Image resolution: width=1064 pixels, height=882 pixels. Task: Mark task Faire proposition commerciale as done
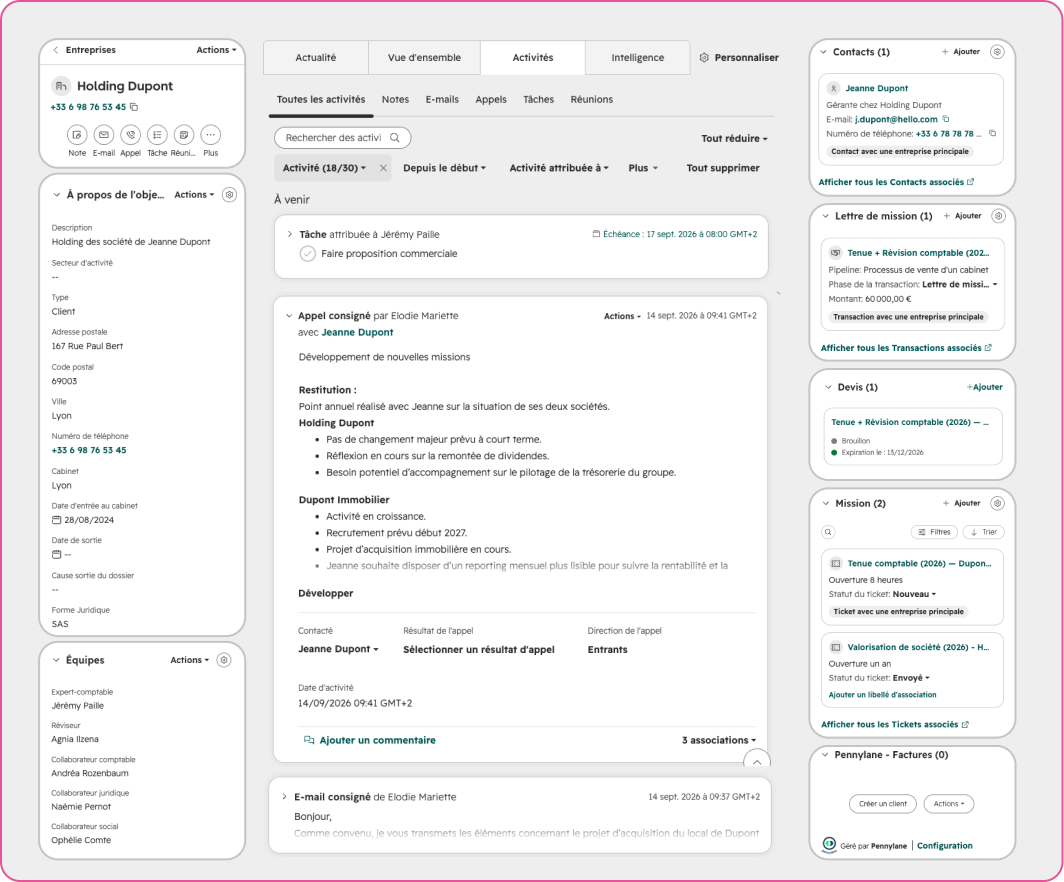[x=307, y=254]
